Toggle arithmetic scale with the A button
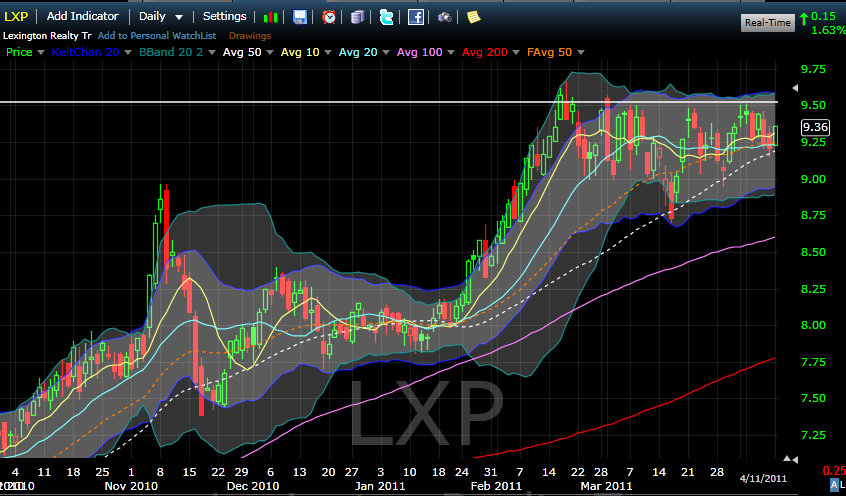Image resolution: width=846 pixels, height=496 pixels. pyautogui.click(x=836, y=485)
